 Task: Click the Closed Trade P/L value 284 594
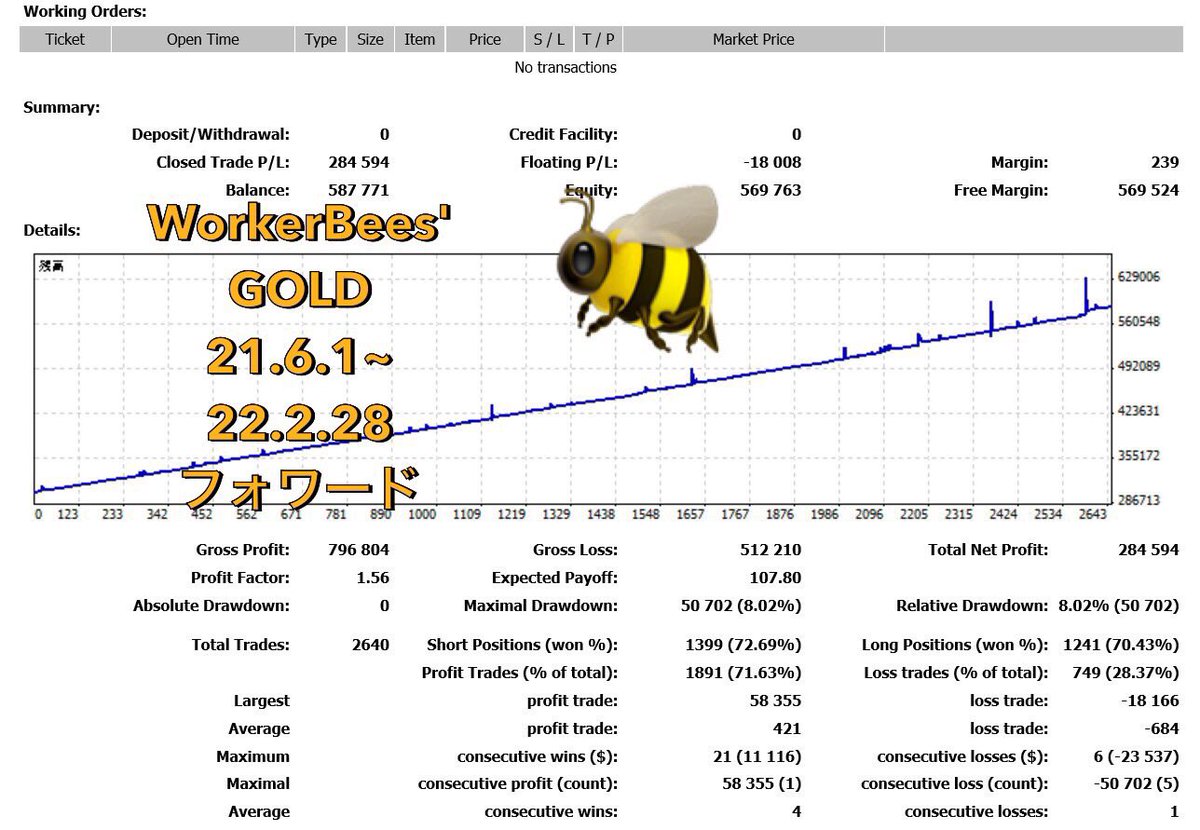pos(359,162)
